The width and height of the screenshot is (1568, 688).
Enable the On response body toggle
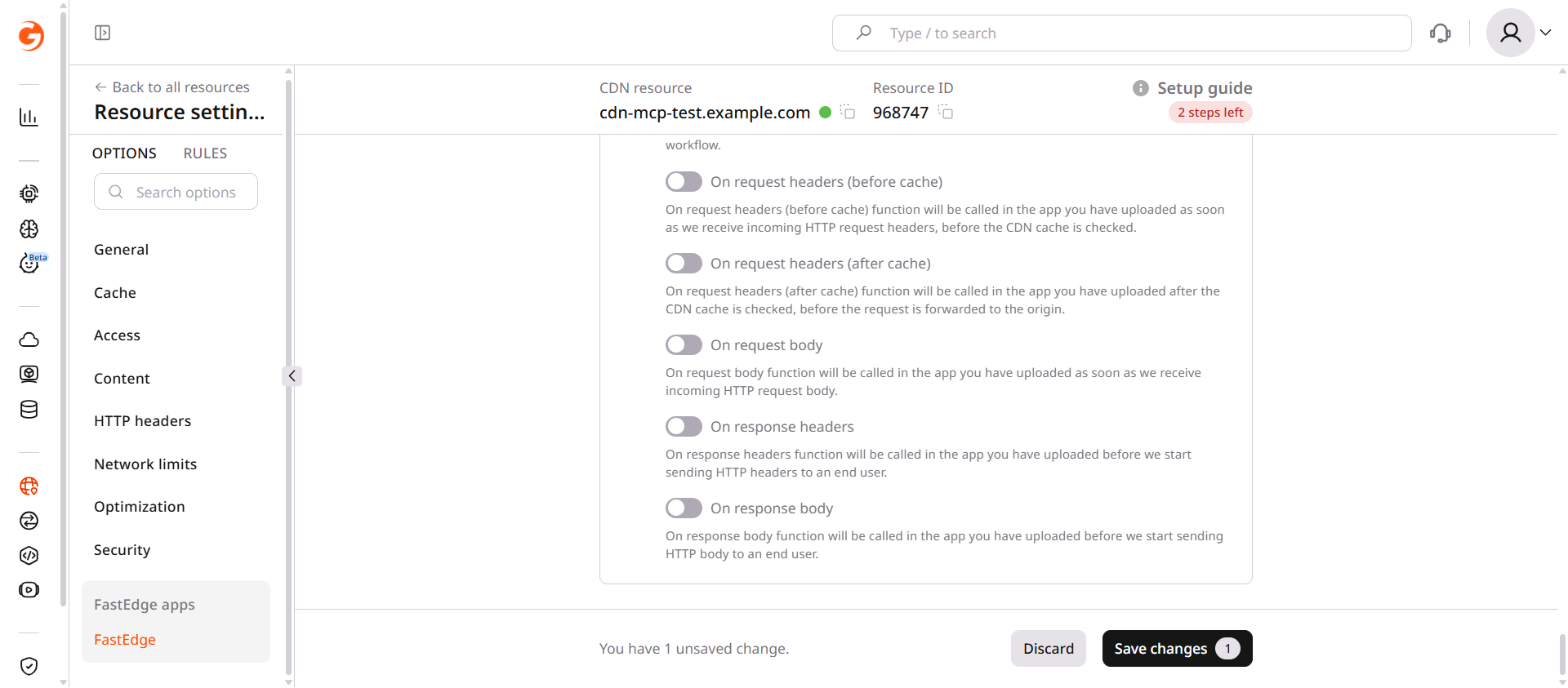click(684, 508)
